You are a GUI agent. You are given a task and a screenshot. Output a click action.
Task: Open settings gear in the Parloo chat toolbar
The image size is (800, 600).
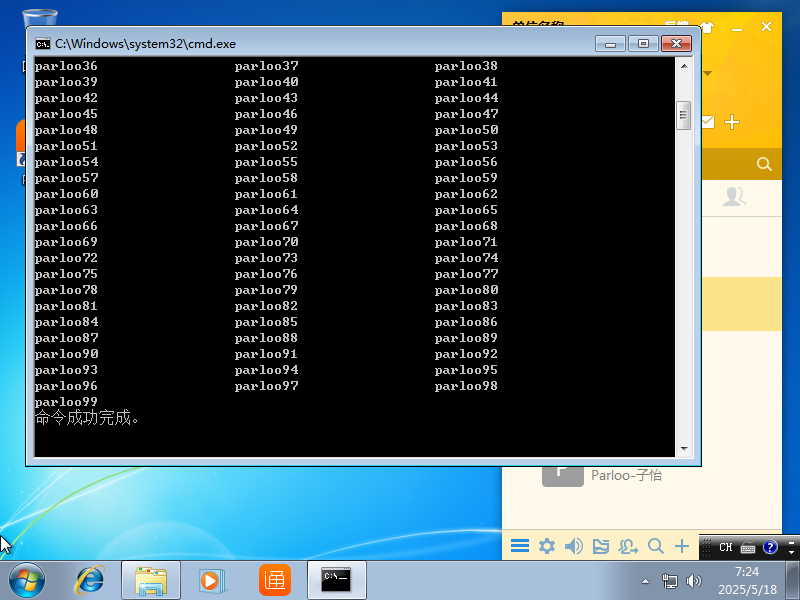click(546, 546)
